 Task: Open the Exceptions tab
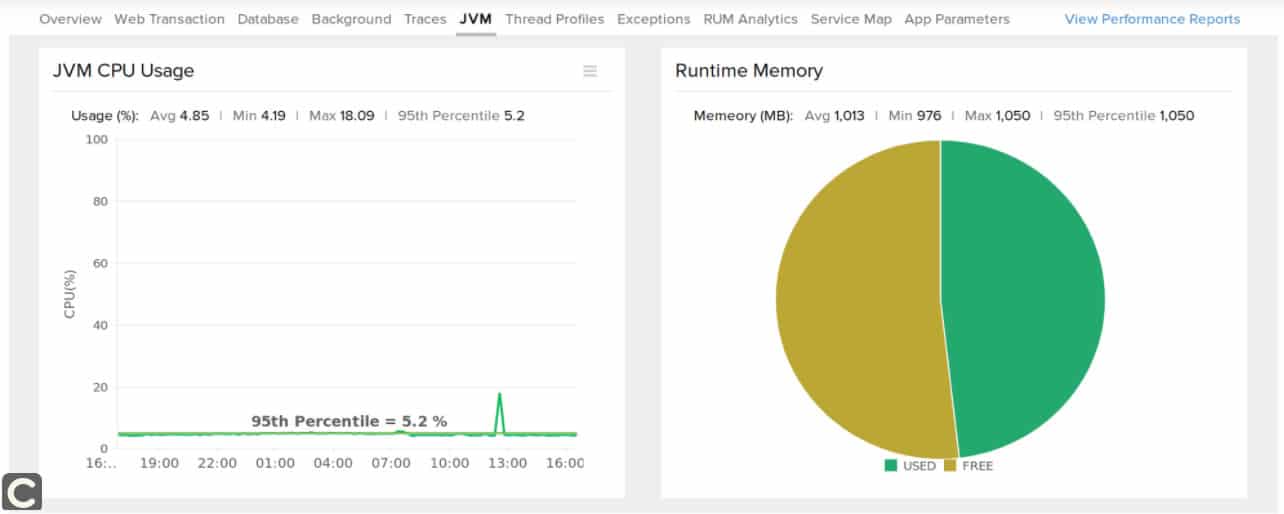point(653,19)
